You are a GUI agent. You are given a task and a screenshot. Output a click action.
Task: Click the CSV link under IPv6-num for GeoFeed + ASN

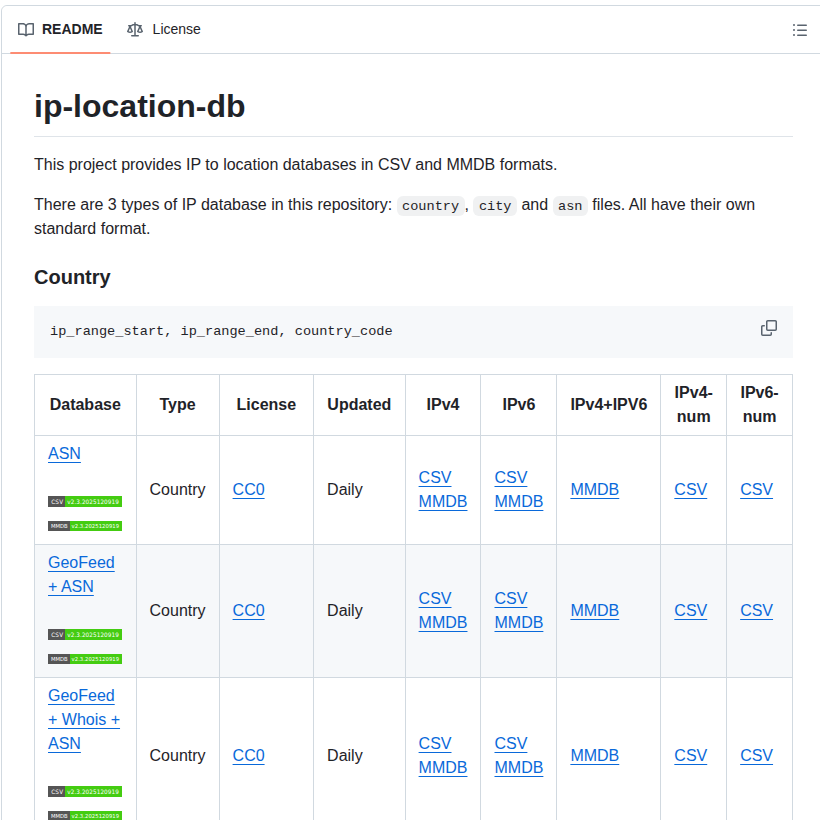(756, 610)
